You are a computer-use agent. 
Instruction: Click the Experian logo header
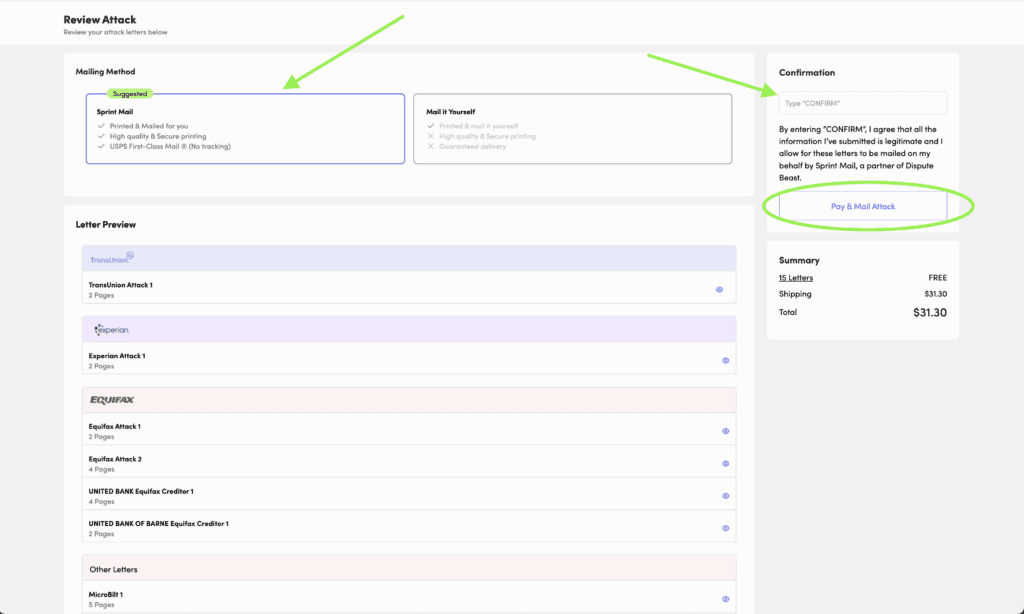(111, 329)
